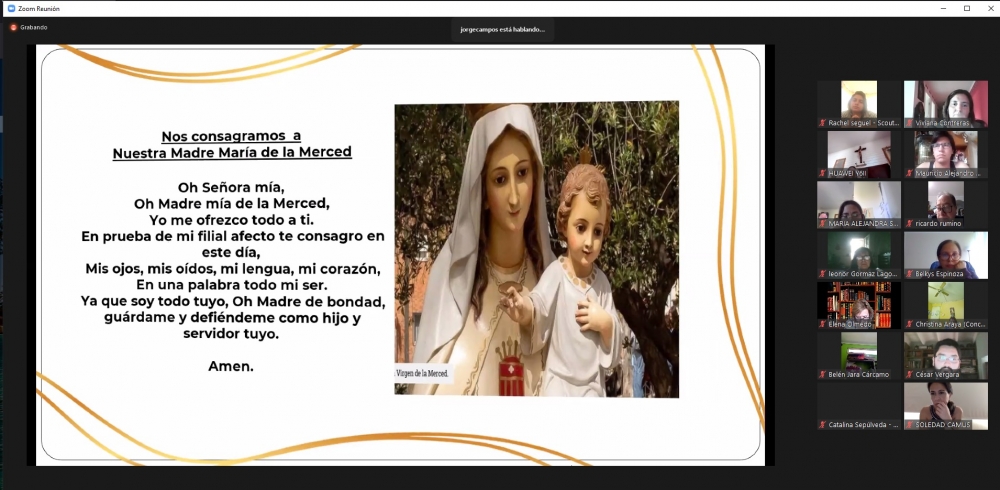Select Catalina Sepúlveda's blank video tile
The image size is (1000, 490).
click(859, 401)
